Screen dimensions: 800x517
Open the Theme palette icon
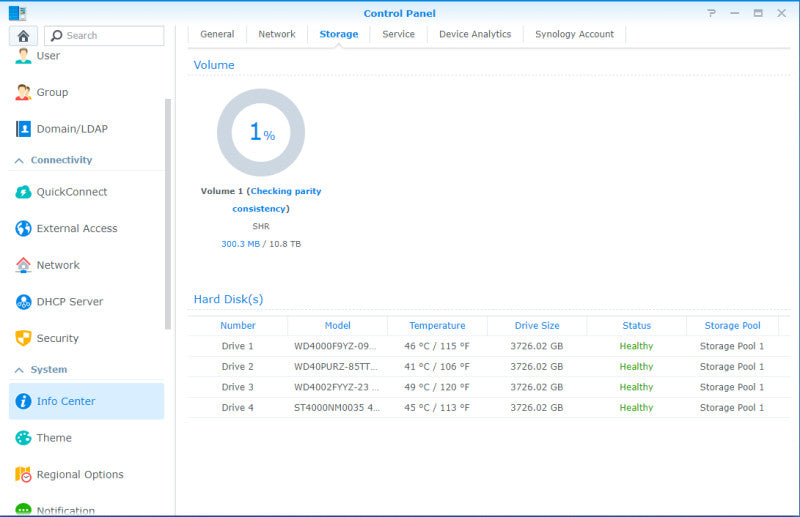[23, 438]
